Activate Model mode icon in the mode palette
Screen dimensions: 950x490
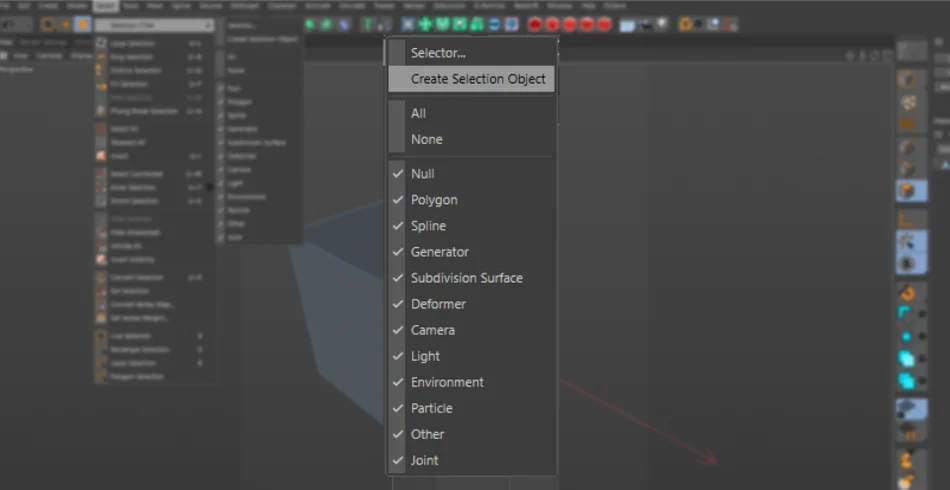907,79
